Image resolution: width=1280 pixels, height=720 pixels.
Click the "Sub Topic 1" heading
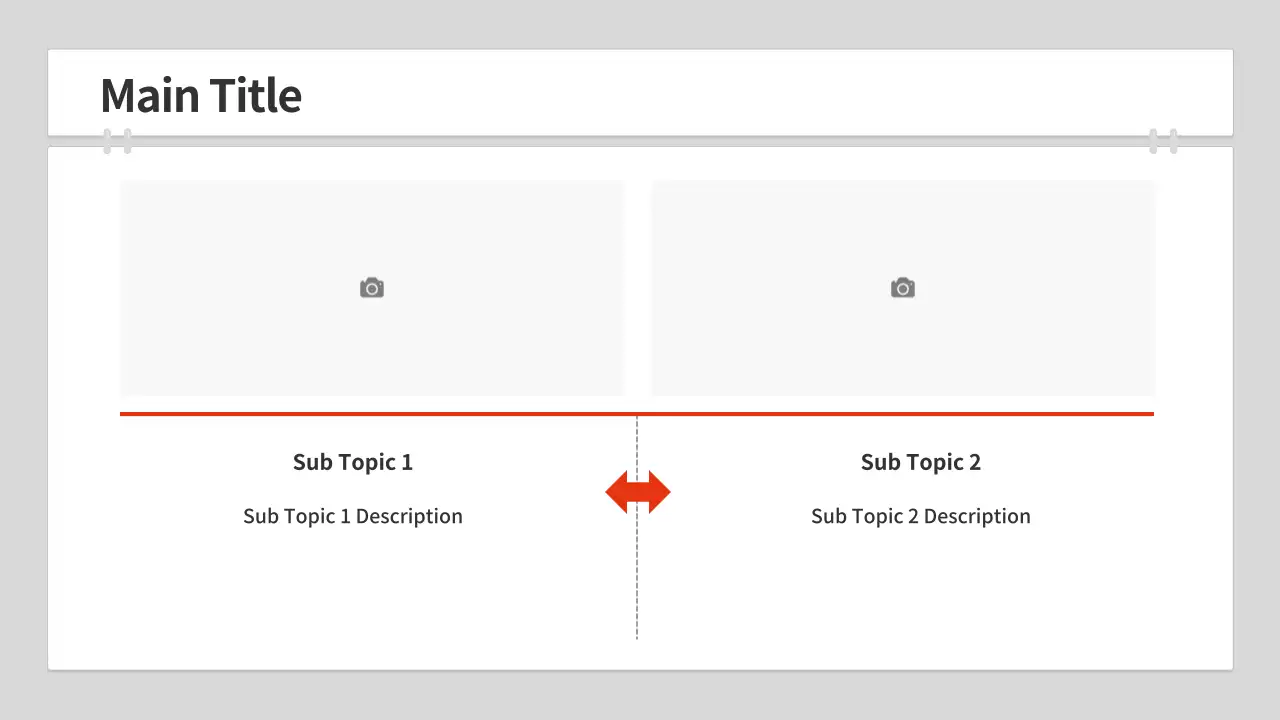click(353, 462)
